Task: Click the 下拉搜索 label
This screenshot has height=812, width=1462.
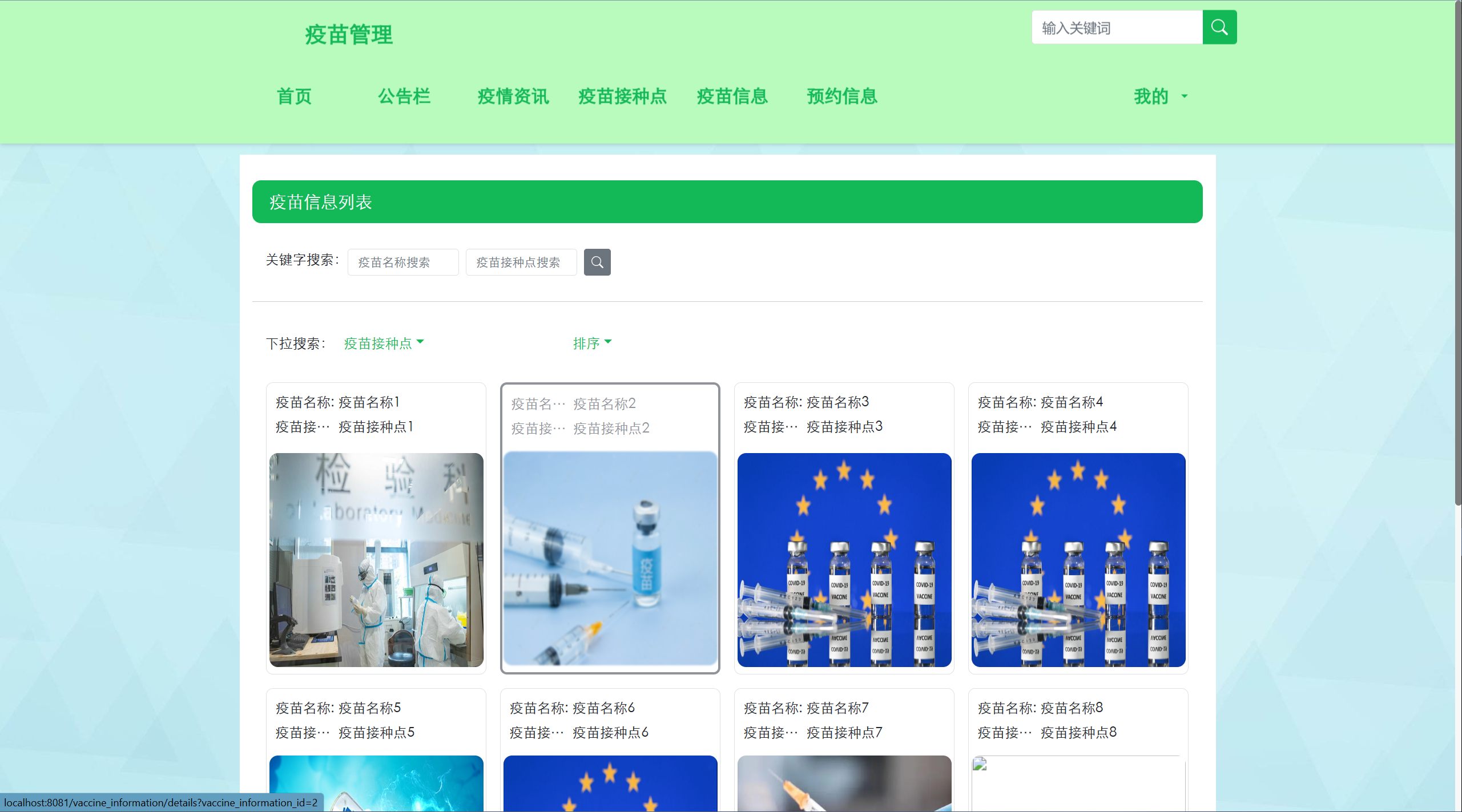Action: [295, 344]
